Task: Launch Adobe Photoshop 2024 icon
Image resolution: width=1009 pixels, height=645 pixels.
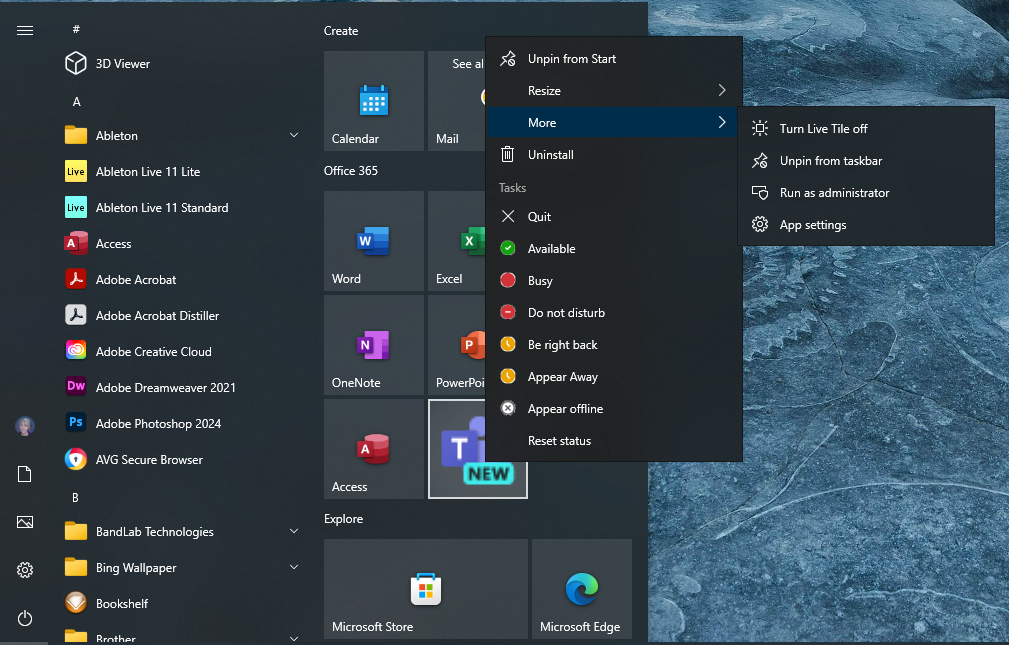Action: (x=76, y=423)
